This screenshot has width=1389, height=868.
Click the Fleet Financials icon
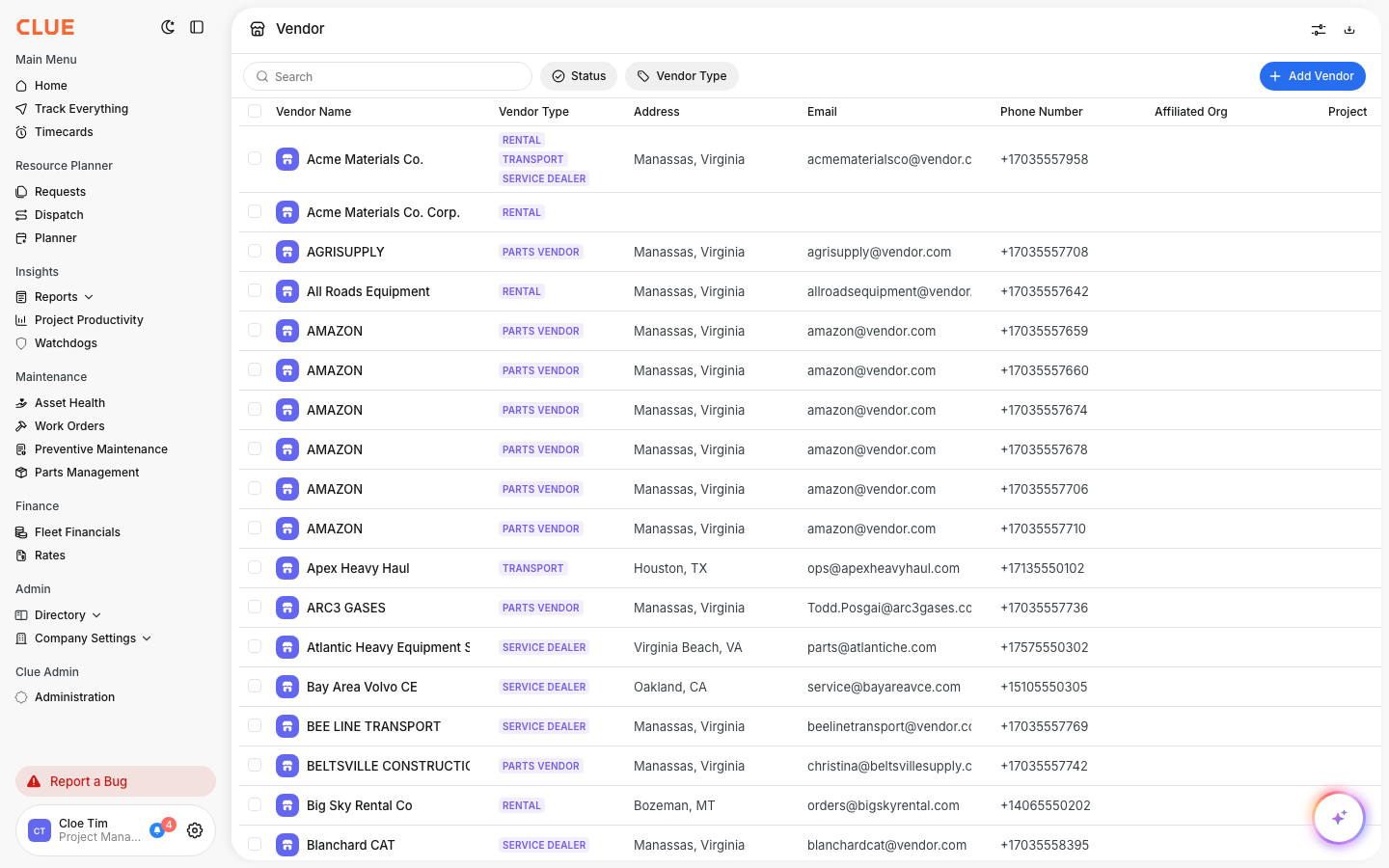coord(21,532)
